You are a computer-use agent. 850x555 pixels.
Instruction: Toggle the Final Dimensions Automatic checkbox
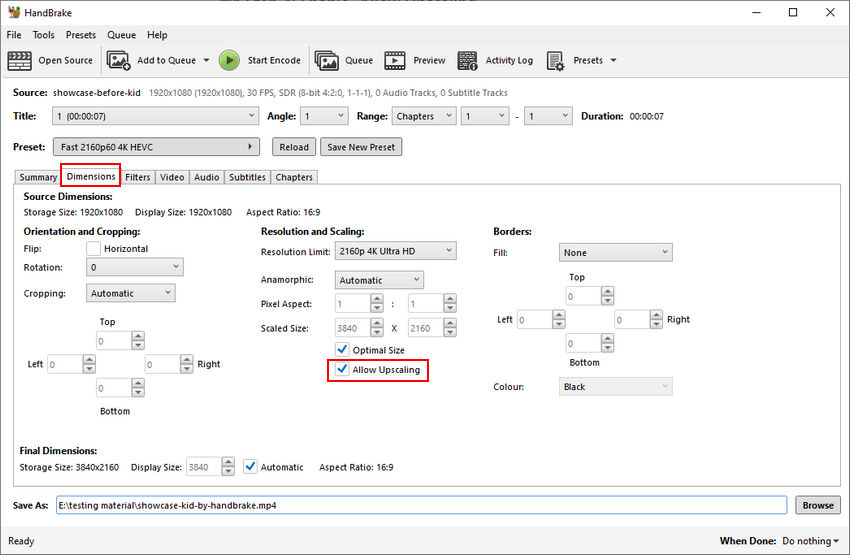coord(250,466)
